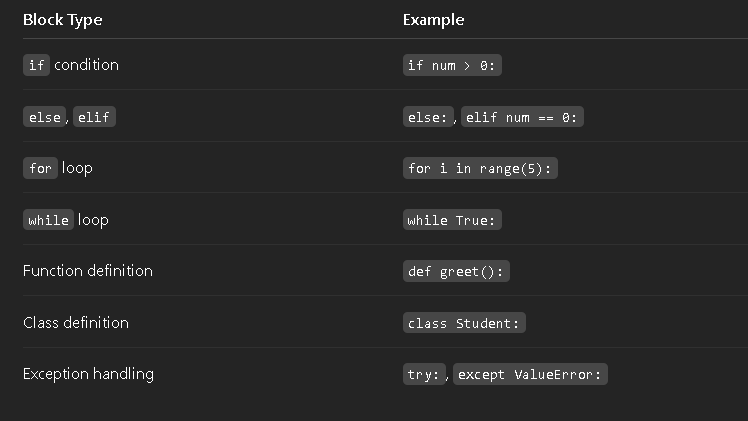748x421 pixels.
Task: Click the 'else' code tag
Action: point(44,117)
